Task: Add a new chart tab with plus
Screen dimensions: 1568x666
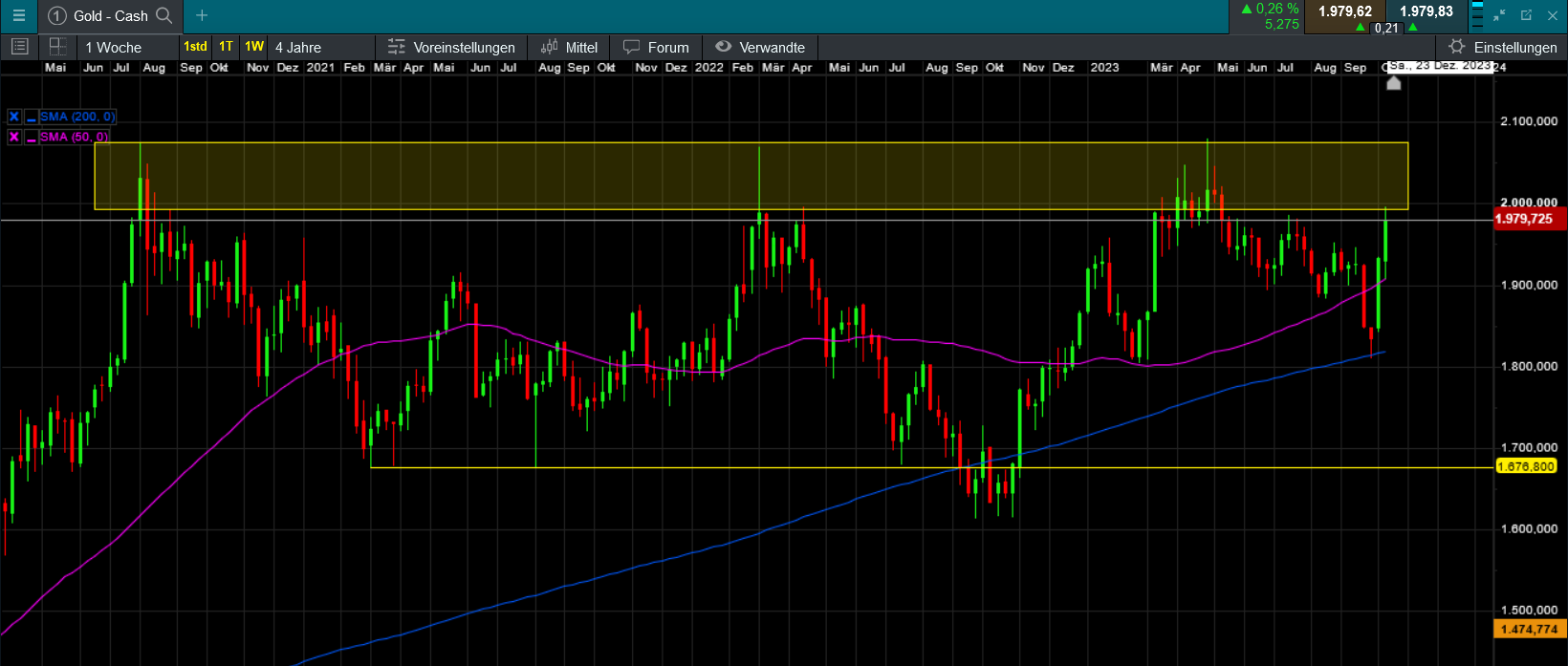Action: pos(202,15)
